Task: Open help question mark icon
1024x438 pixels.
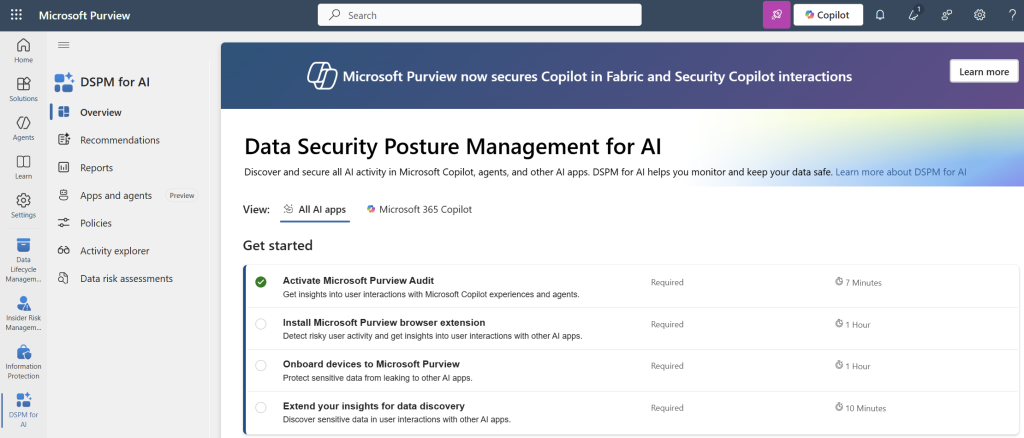Action: coord(1012,15)
